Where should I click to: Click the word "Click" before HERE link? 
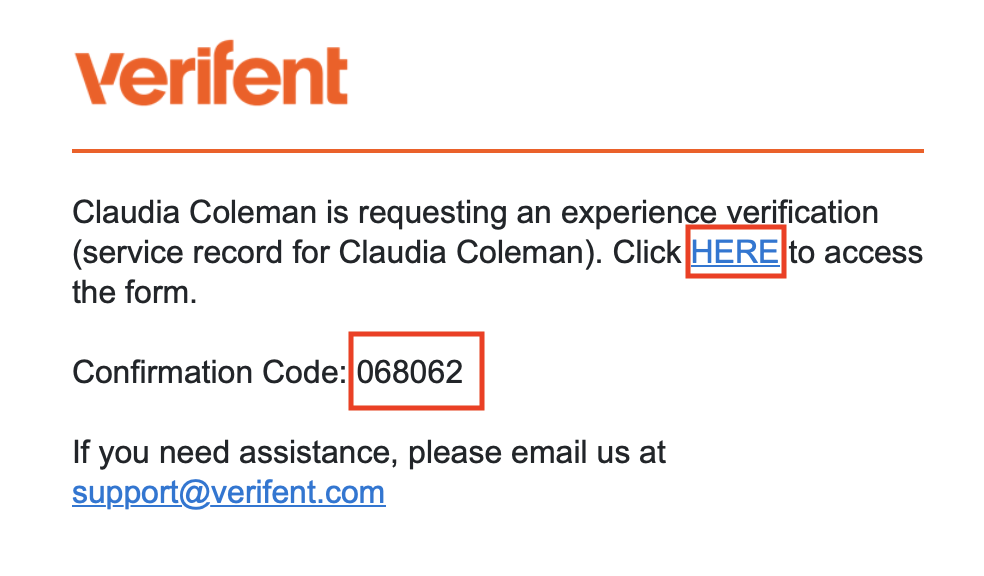[x=646, y=253]
